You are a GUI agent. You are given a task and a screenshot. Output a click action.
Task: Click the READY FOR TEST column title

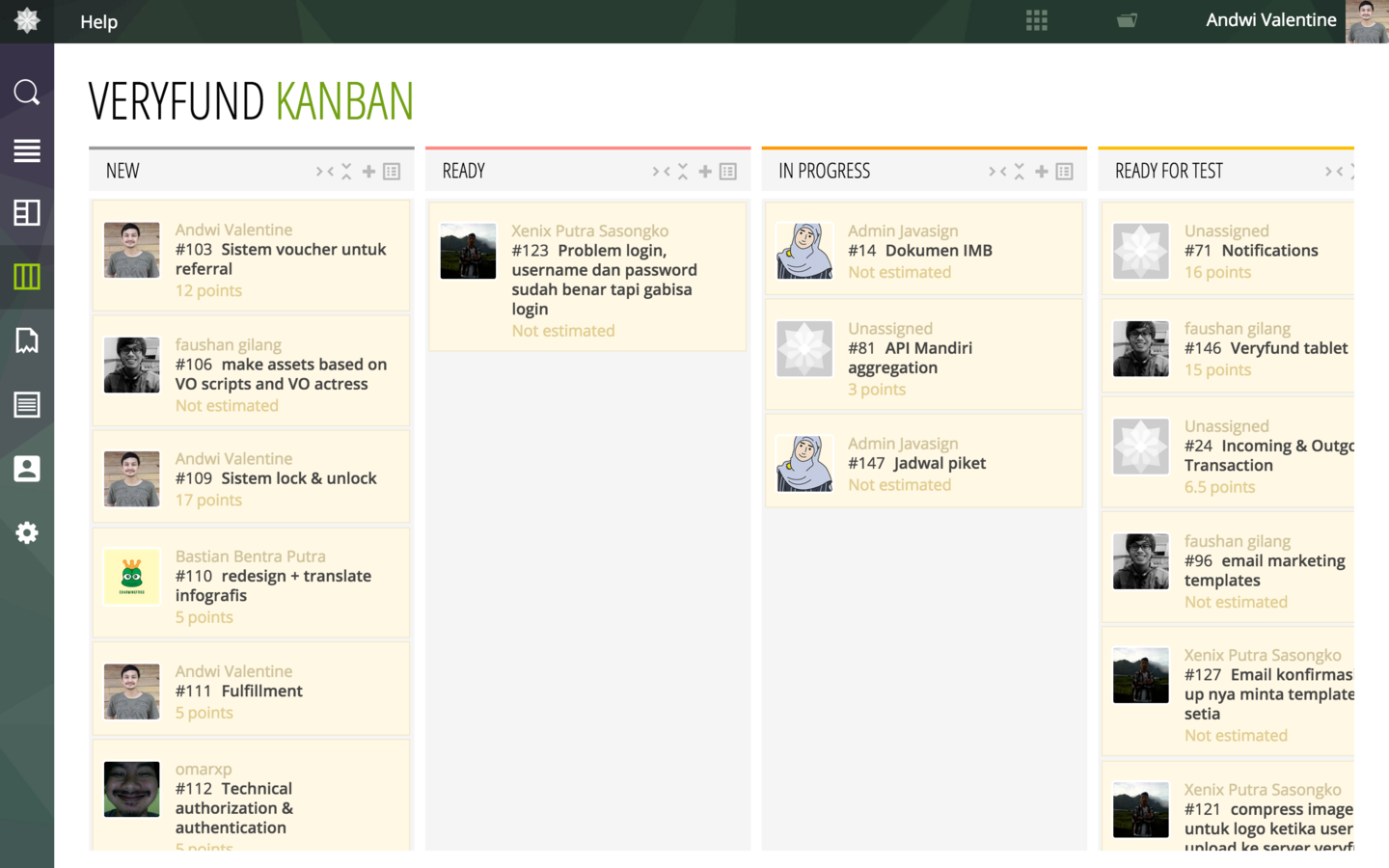[1169, 172]
